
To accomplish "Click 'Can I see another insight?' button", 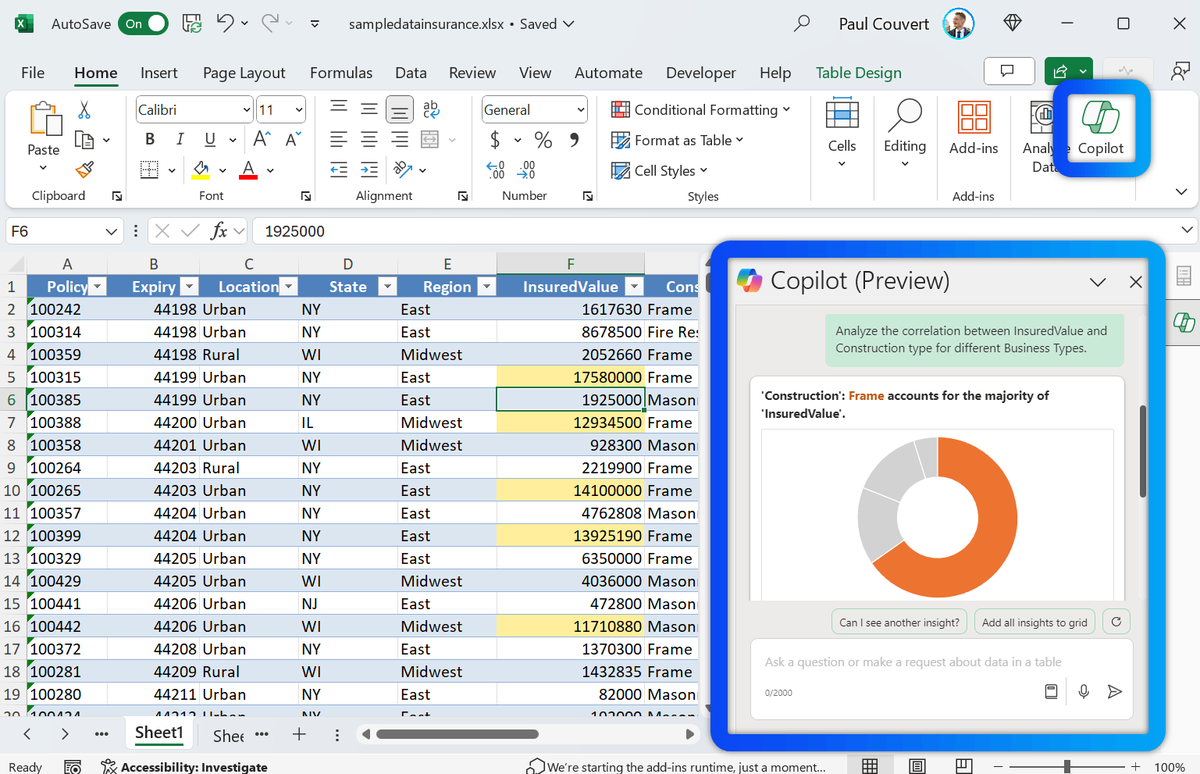I will pos(899,622).
